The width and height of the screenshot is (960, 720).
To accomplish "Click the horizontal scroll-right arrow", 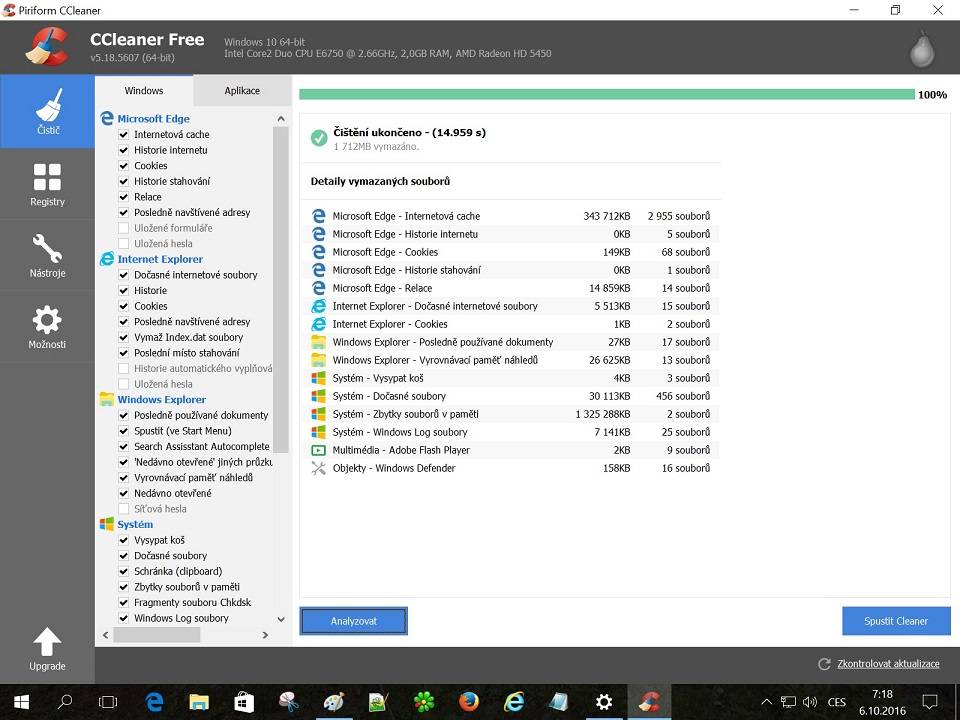I will pyautogui.click(x=265, y=635).
